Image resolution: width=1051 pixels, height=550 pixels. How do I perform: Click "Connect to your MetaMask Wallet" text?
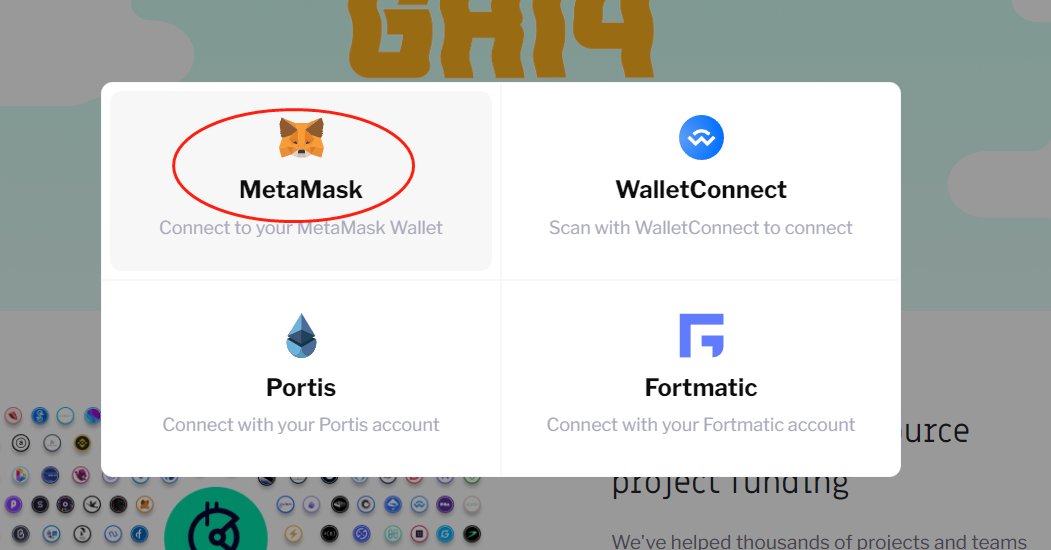[301, 228]
